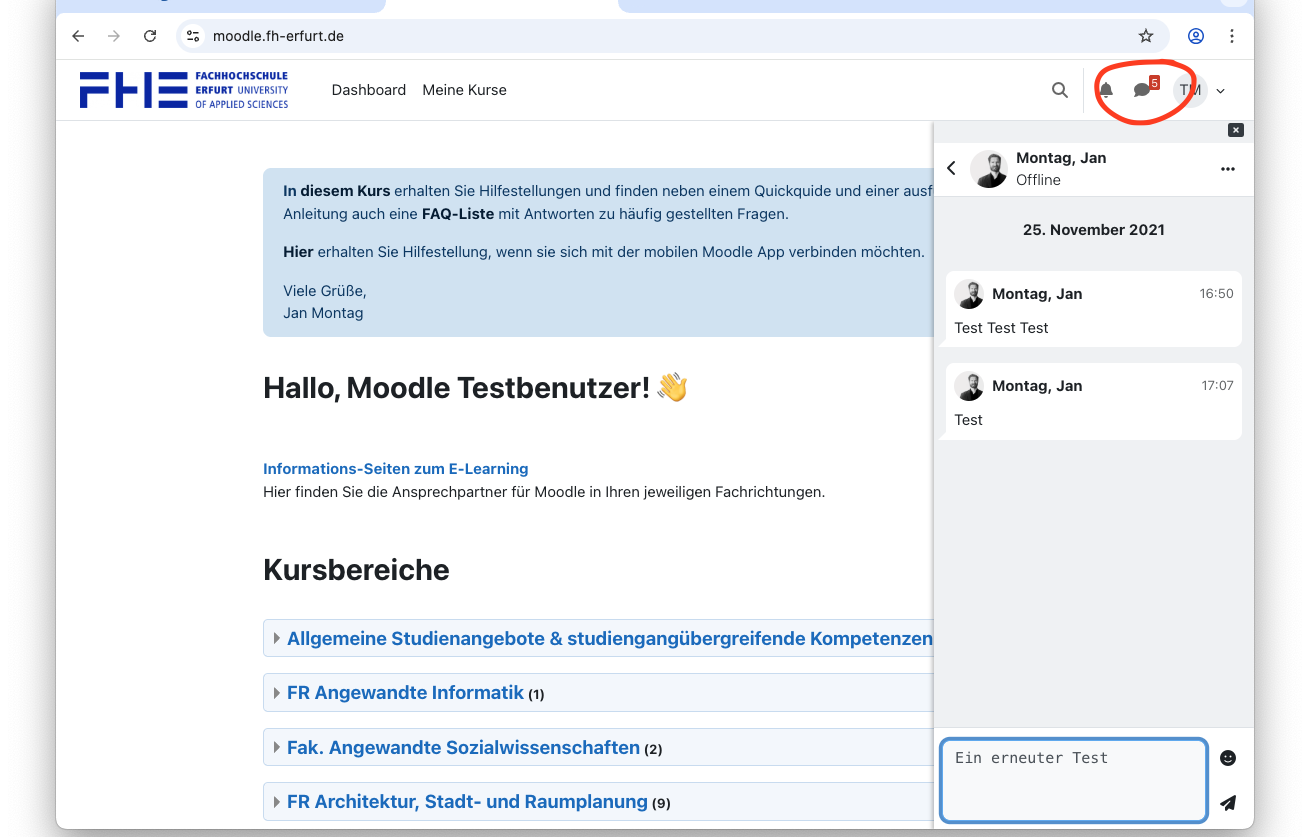Image resolution: width=1310 pixels, height=837 pixels.
Task: Click the search magnifier icon
Action: tap(1060, 90)
